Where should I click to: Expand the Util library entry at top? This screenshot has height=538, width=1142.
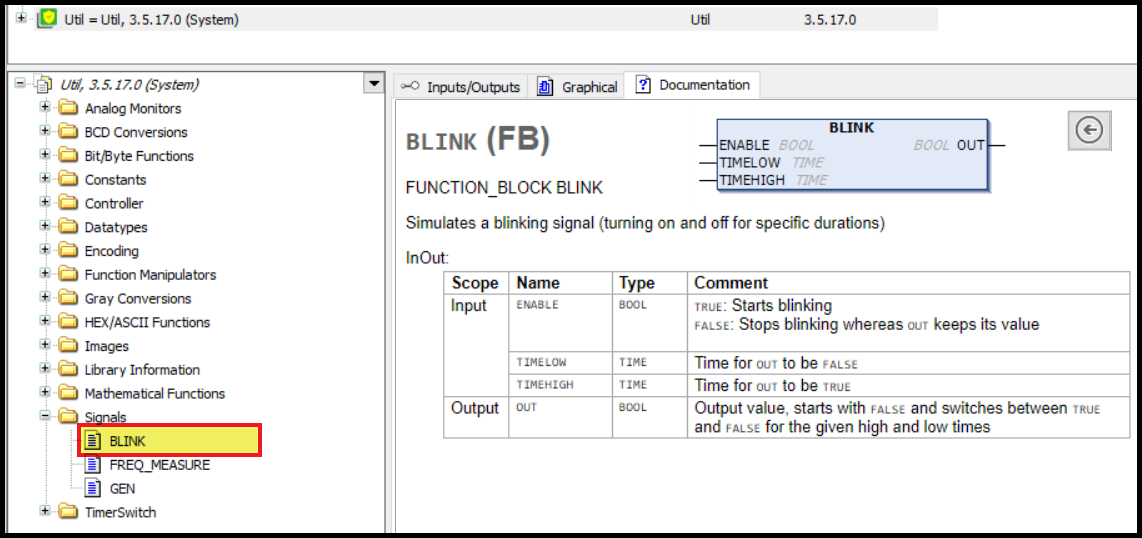[20, 17]
